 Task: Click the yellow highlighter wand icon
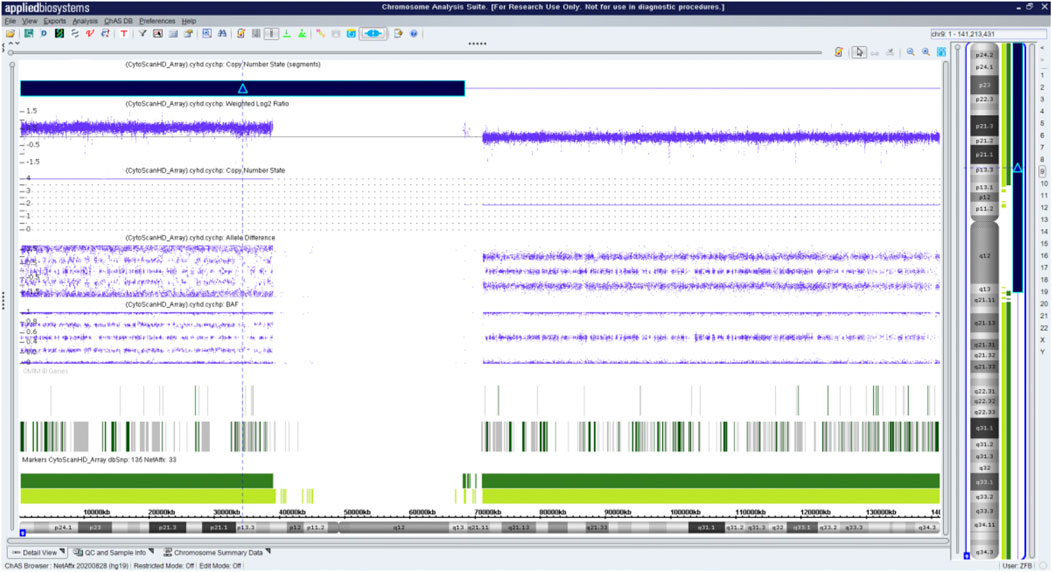point(320,34)
